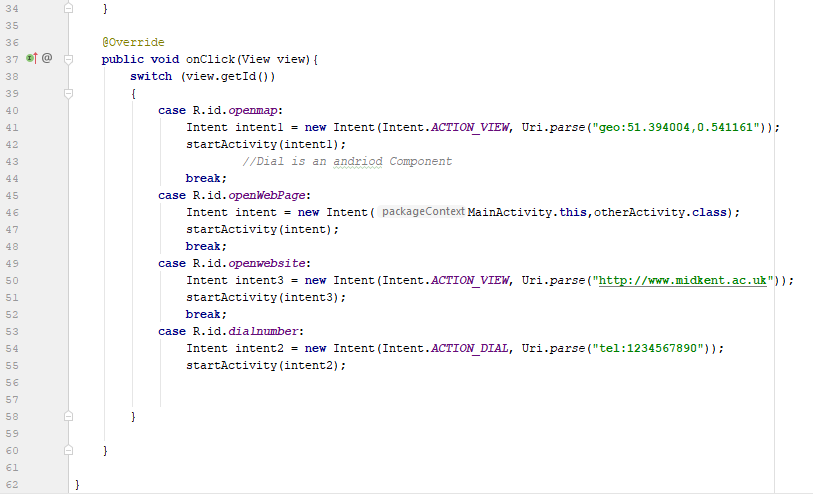The height and width of the screenshot is (494, 813).
Task: Click line number 46 in the gutter
Action: tap(12, 213)
